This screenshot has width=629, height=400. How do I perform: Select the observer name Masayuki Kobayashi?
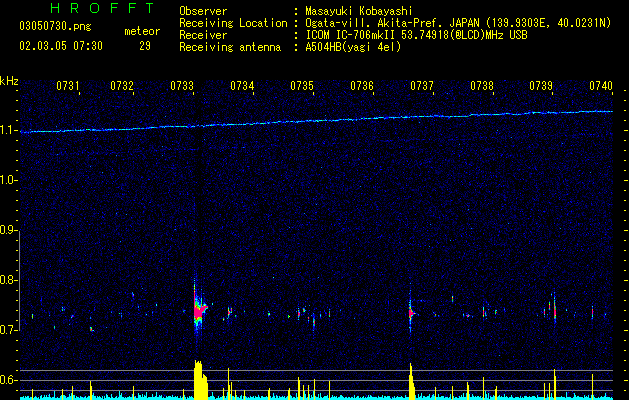(x=359, y=11)
